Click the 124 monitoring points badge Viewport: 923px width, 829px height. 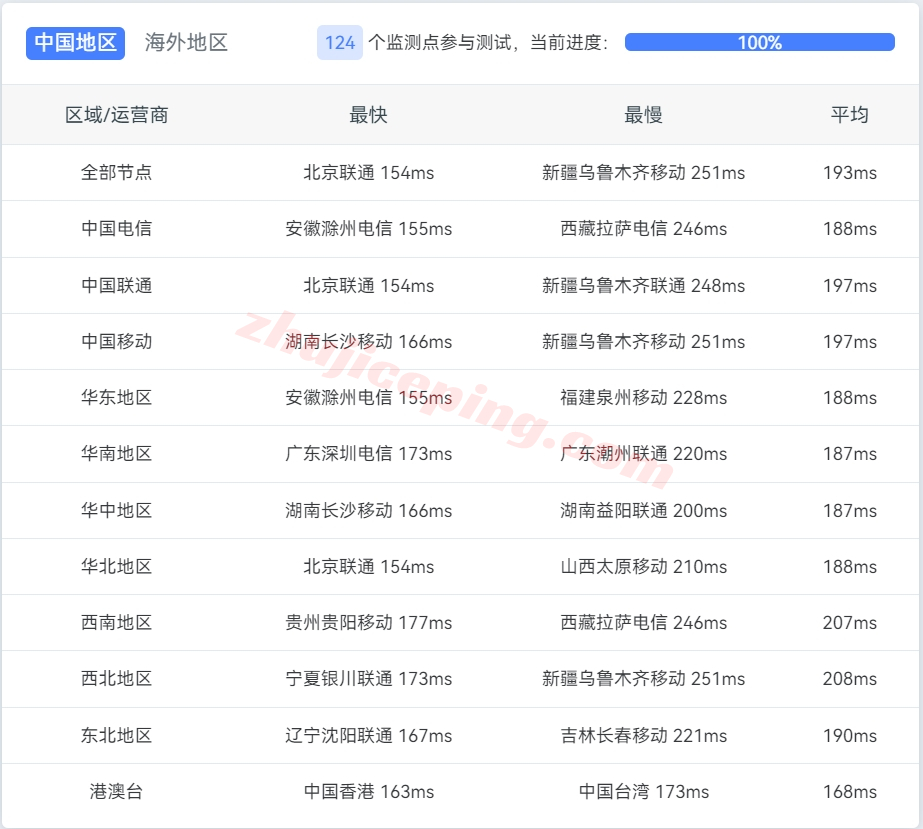pos(340,43)
